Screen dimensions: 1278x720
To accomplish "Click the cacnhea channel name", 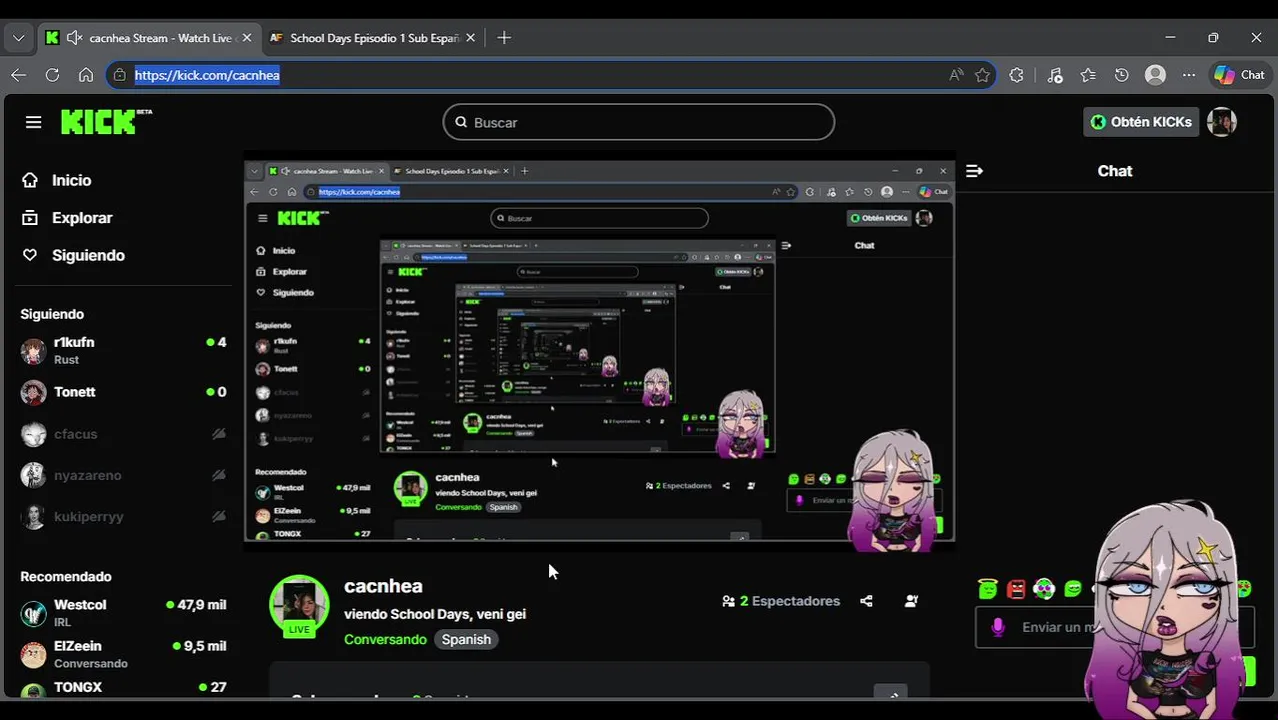I will [383, 586].
